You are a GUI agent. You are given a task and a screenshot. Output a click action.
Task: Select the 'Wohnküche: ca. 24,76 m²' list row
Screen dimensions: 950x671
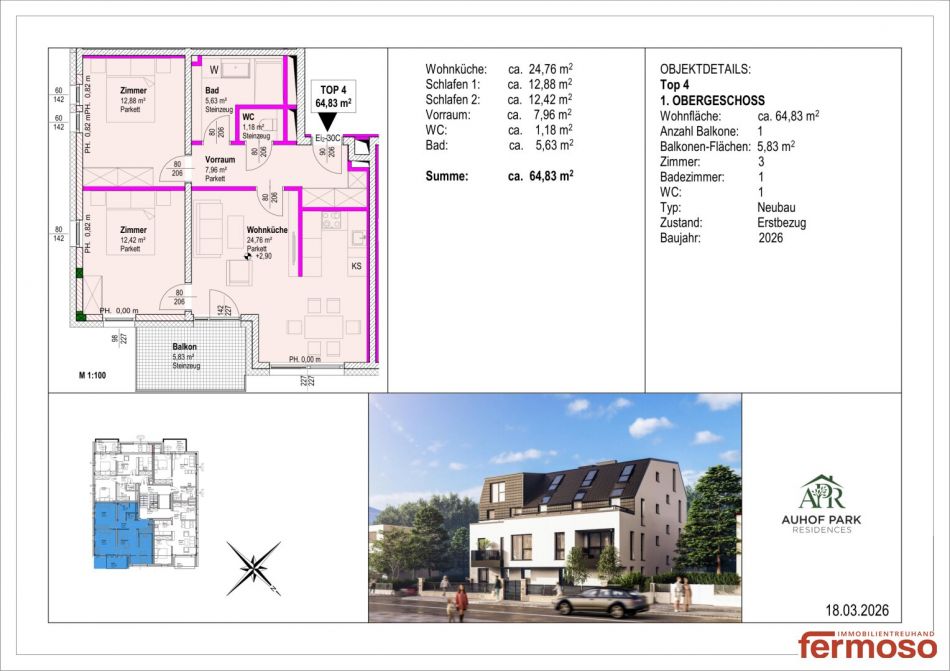(x=499, y=68)
